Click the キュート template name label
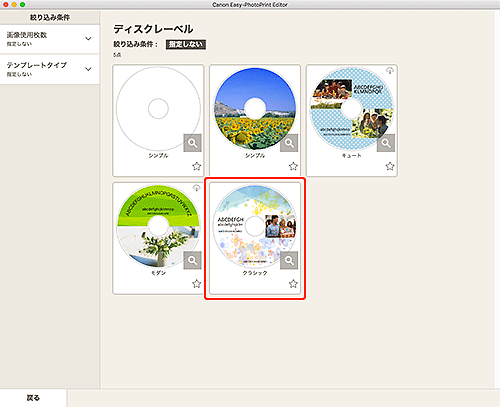Viewport: 500px width, 407px height. point(352,156)
